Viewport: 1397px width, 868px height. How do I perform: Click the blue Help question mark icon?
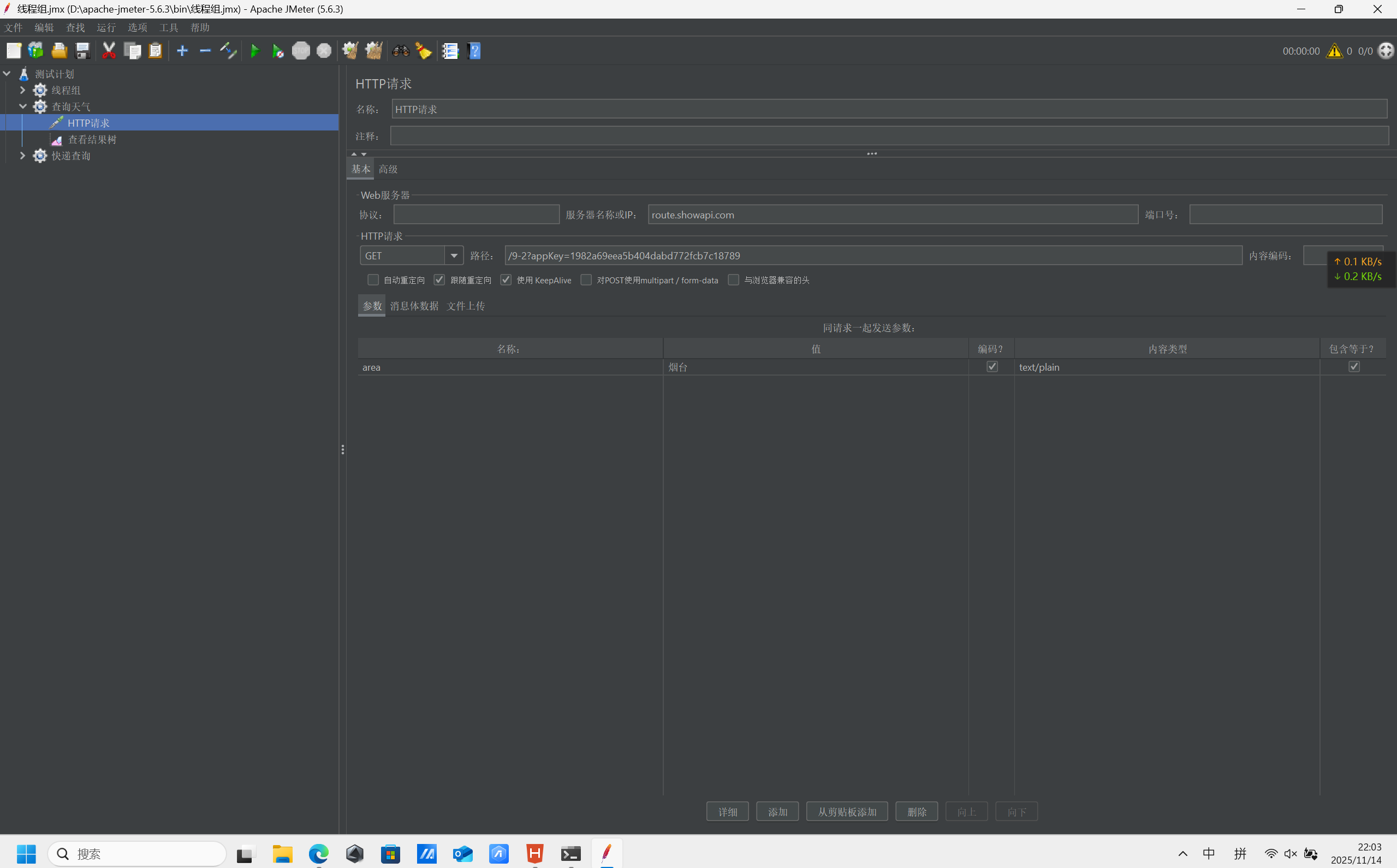point(474,51)
